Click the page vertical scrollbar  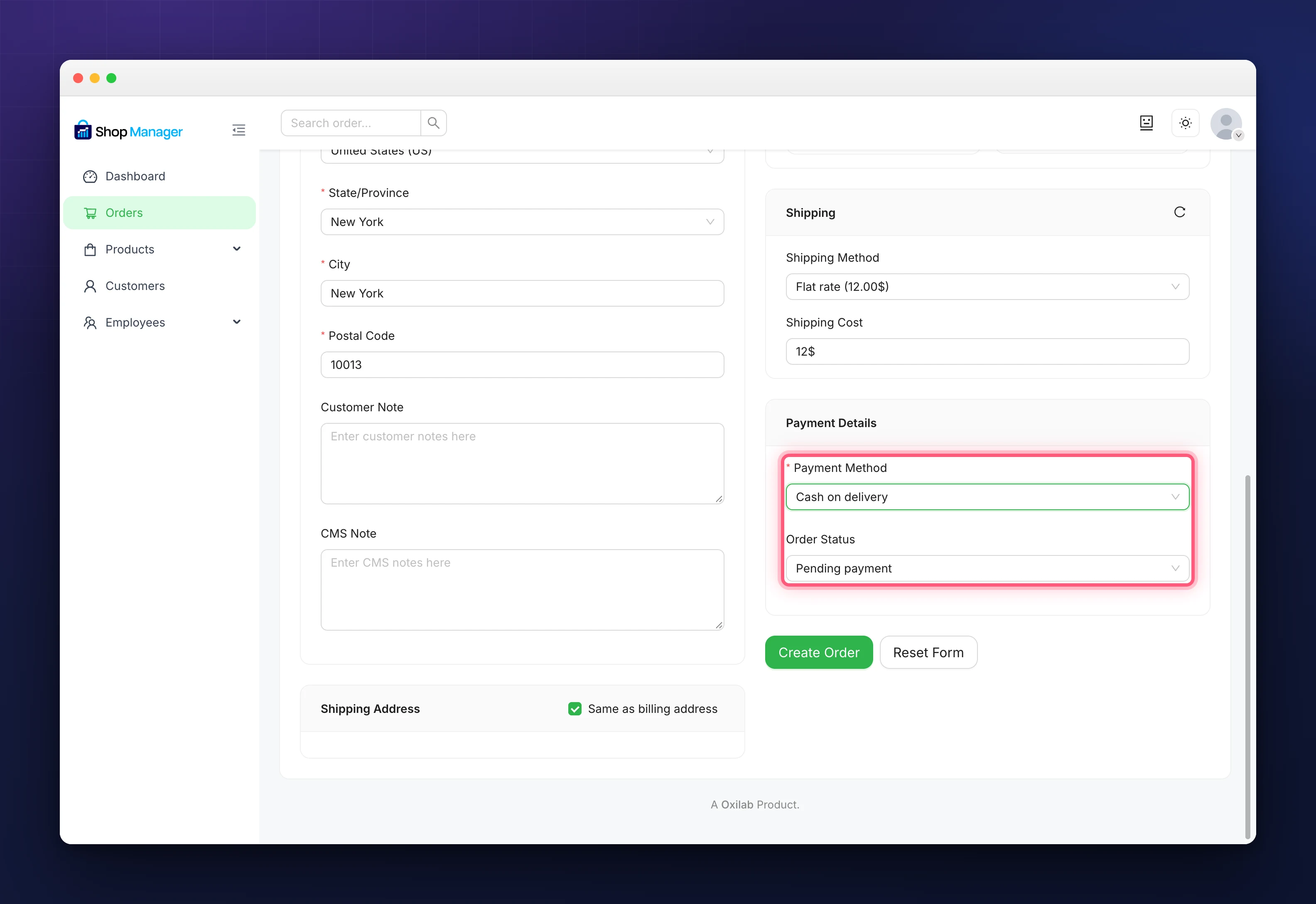pyautogui.click(x=1247, y=657)
